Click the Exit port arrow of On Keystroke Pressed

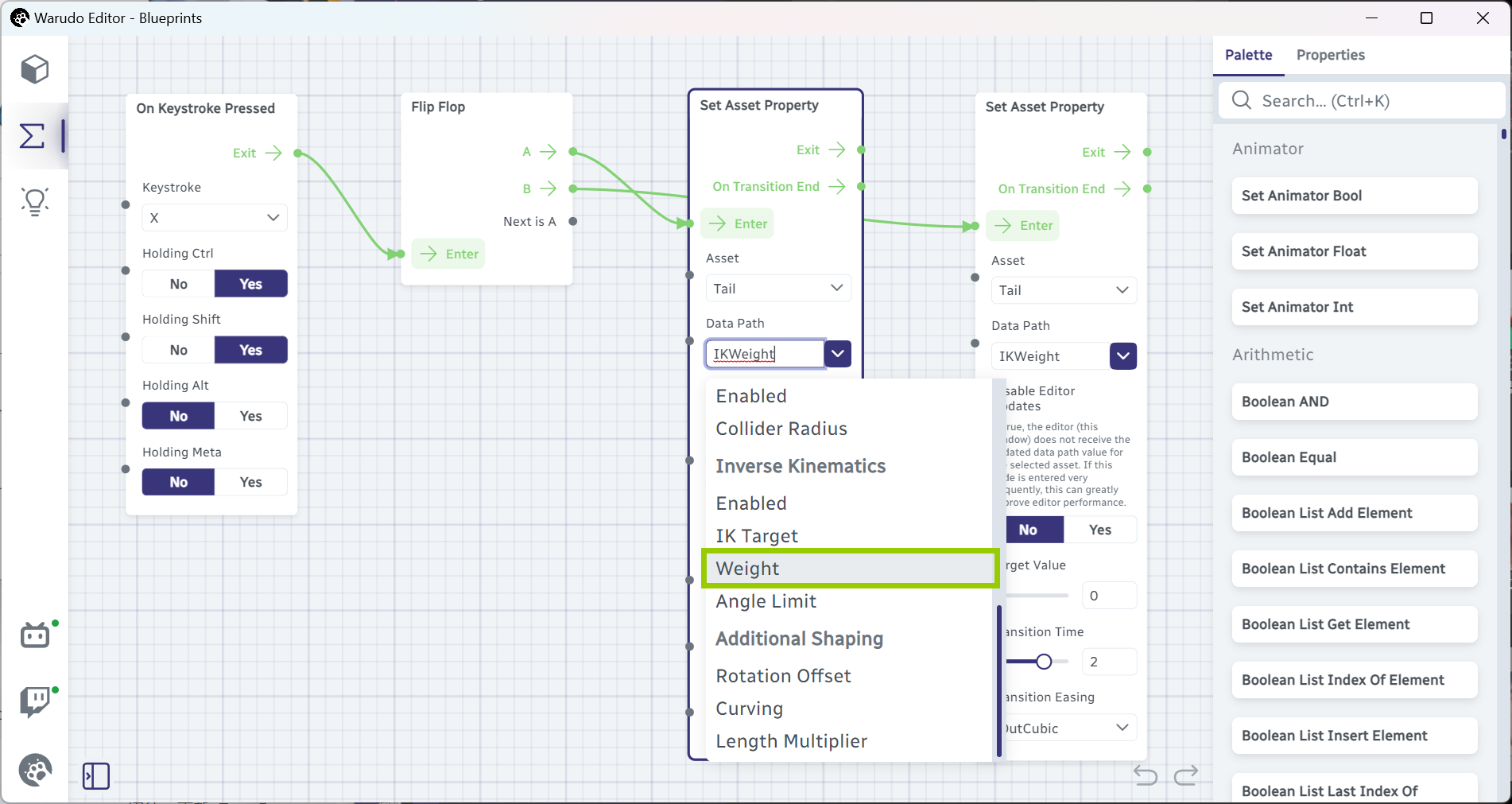coord(273,153)
